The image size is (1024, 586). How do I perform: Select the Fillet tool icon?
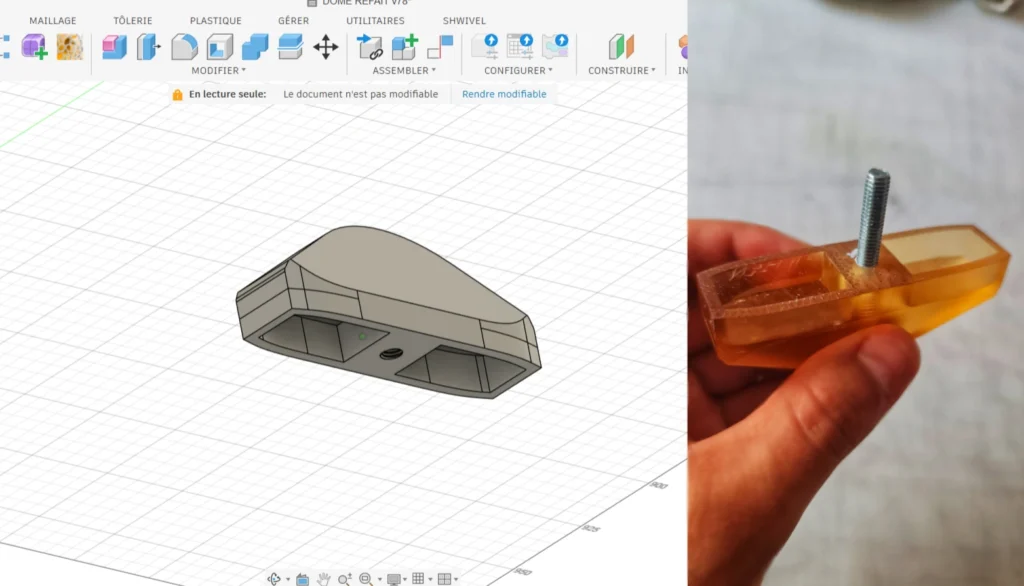tap(184, 47)
